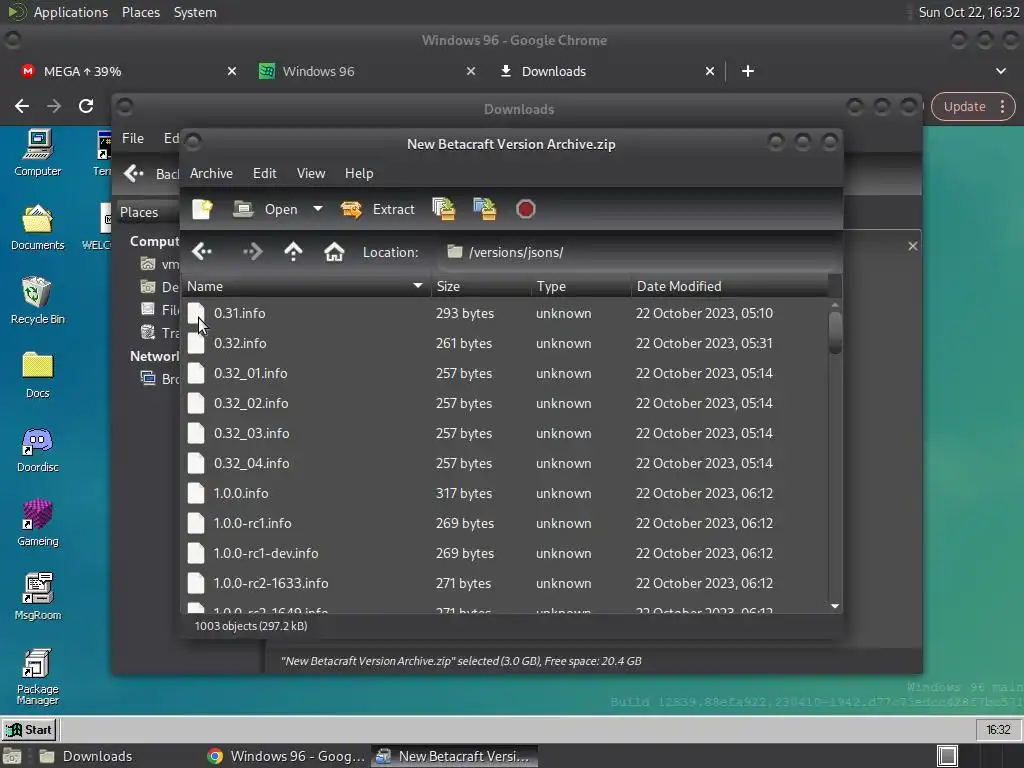Click scrollbar down arrow in file list
Viewport: 1024px width, 768px height.
click(x=835, y=606)
